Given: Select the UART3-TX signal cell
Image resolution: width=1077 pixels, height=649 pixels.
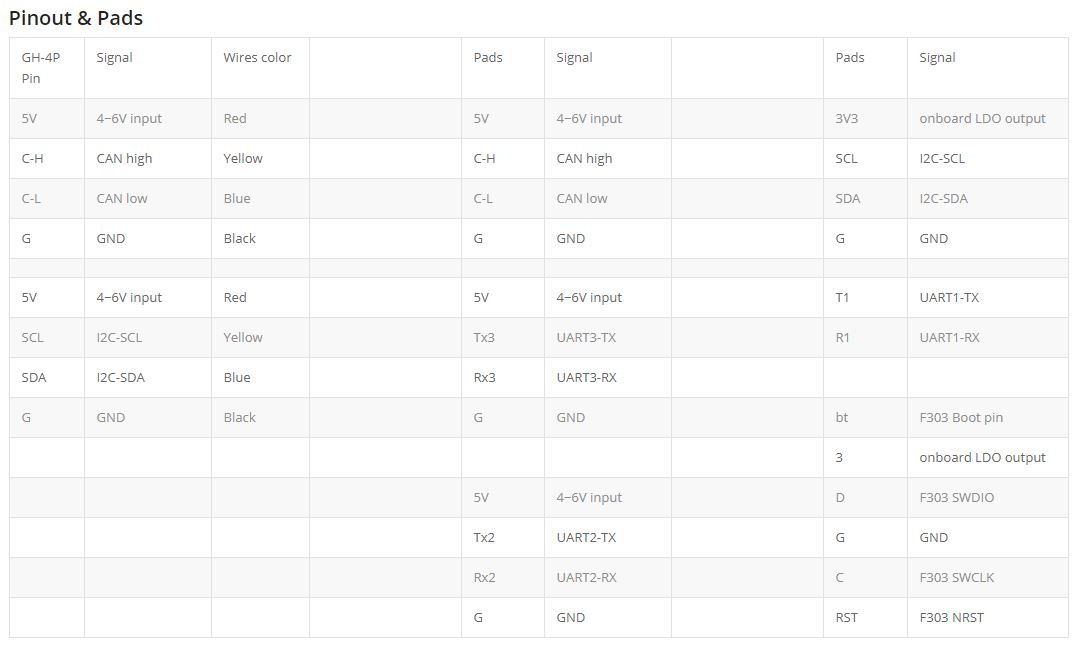Looking at the screenshot, I should [x=607, y=337].
